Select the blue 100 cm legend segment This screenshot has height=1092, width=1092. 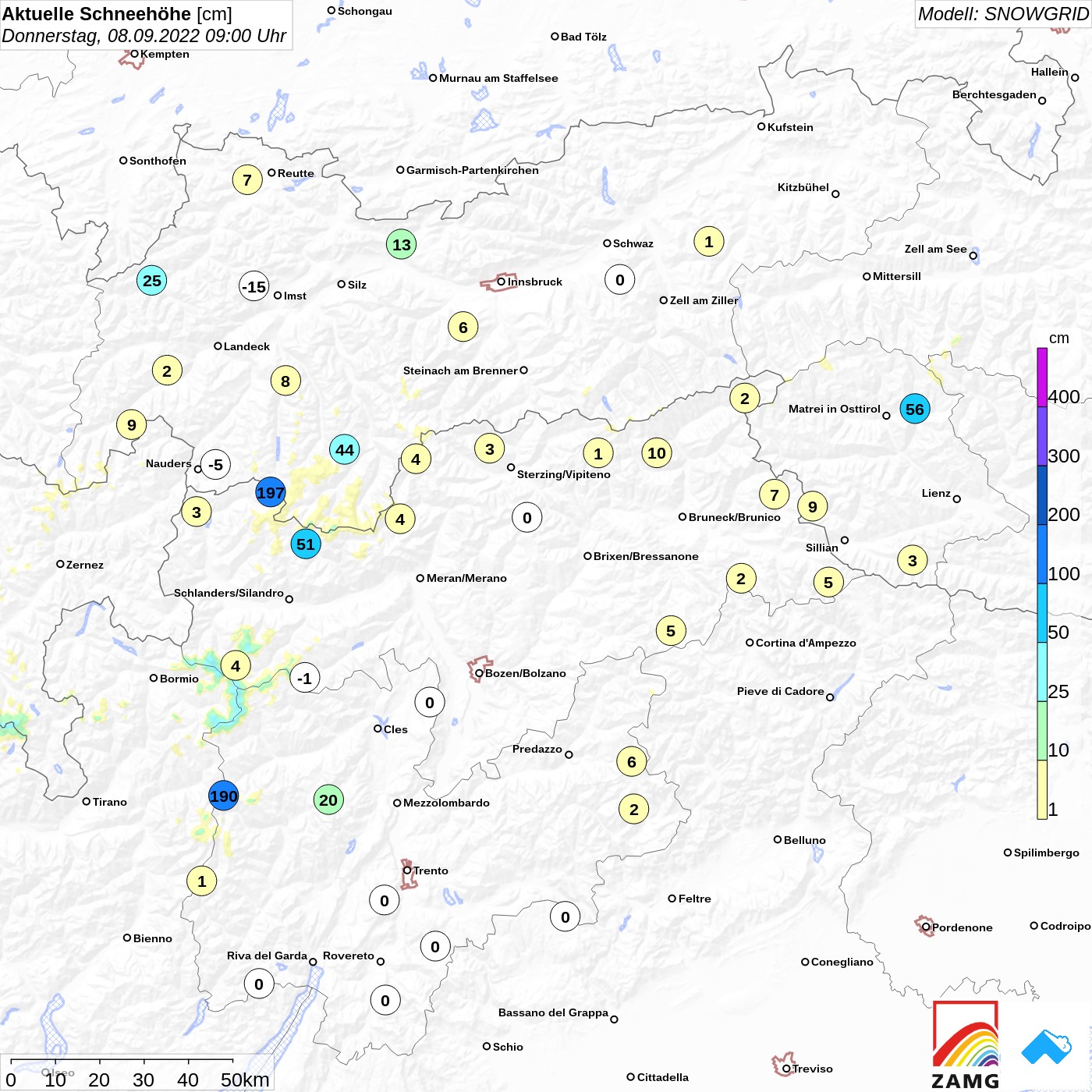tap(1042, 554)
